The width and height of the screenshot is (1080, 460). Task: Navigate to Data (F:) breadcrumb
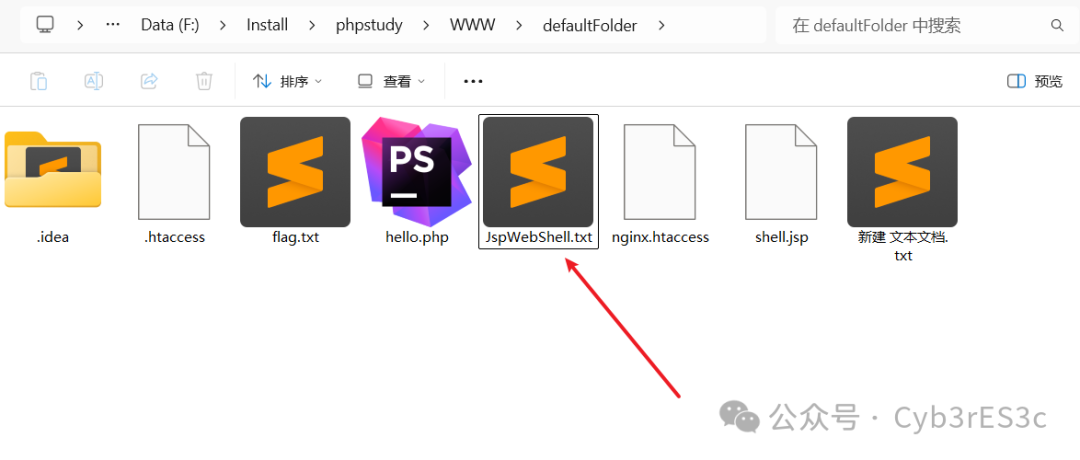(x=170, y=25)
